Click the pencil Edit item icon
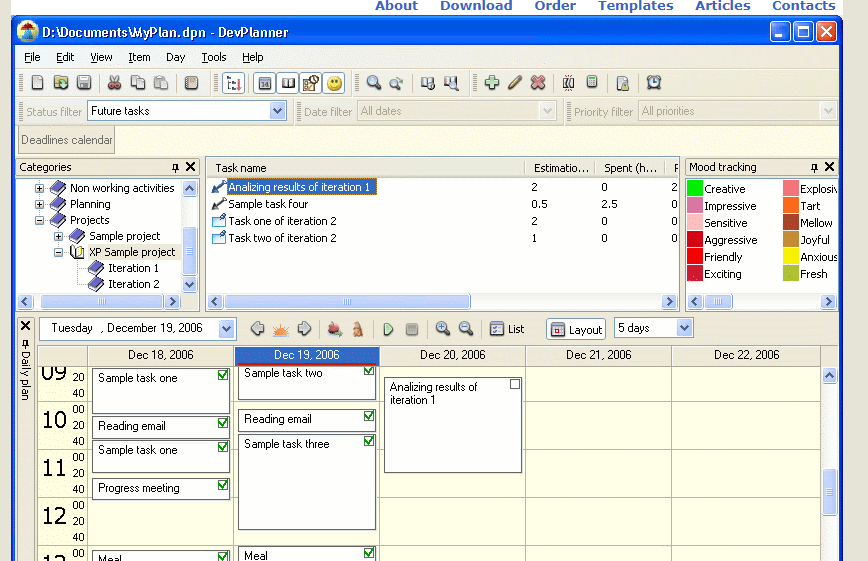The width and height of the screenshot is (868, 561). [x=515, y=83]
